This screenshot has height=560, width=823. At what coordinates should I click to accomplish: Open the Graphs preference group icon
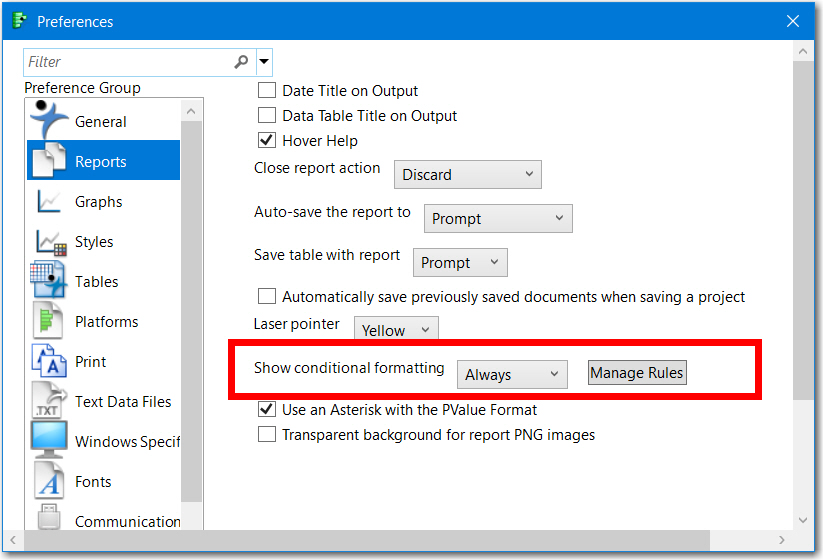point(50,201)
